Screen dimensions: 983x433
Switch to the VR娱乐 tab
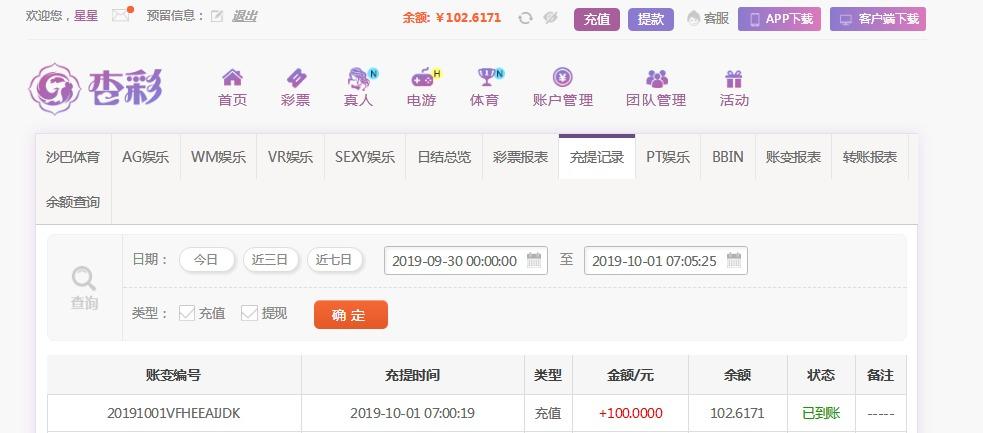290,157
